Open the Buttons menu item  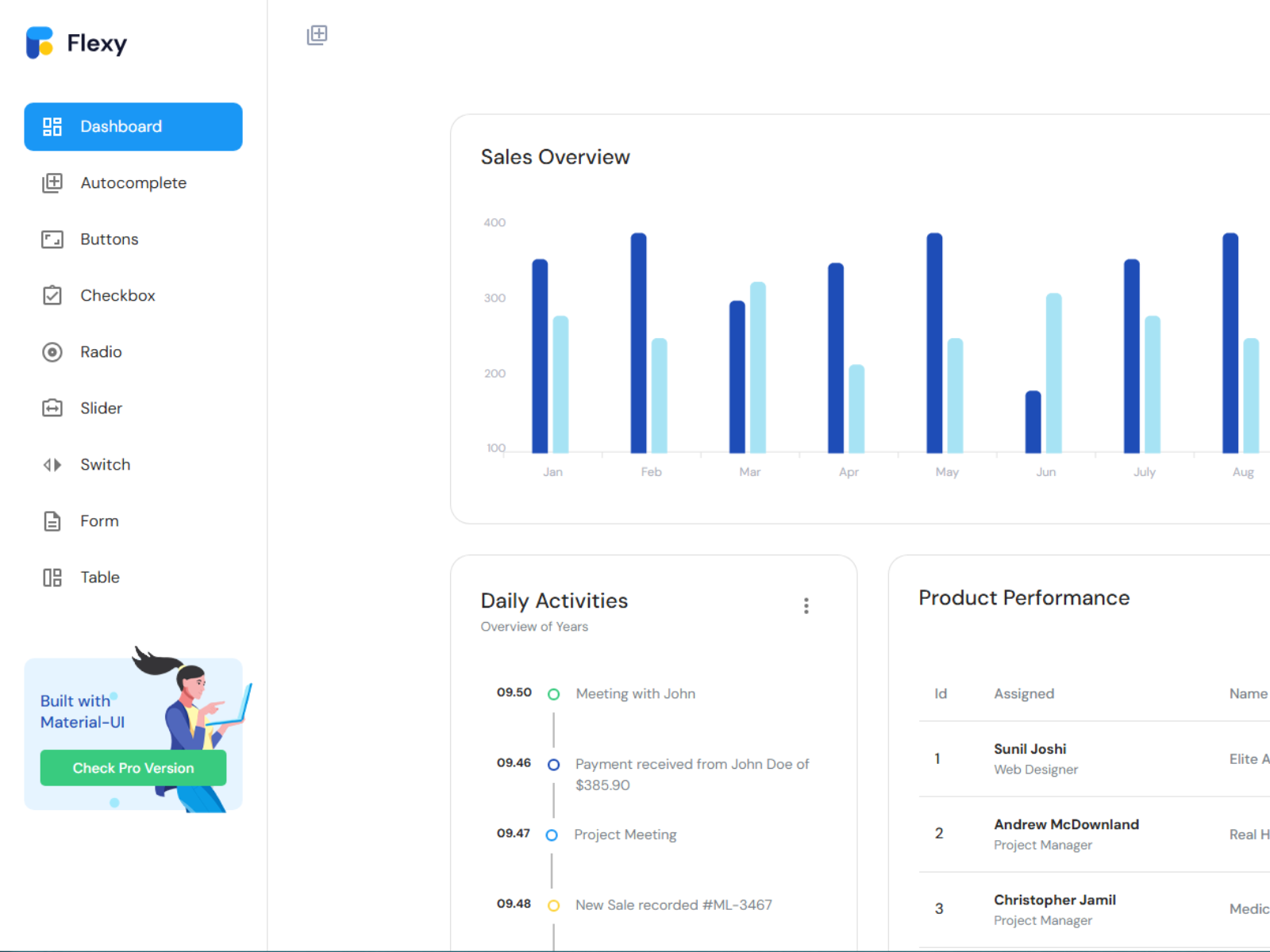(133, 240)
